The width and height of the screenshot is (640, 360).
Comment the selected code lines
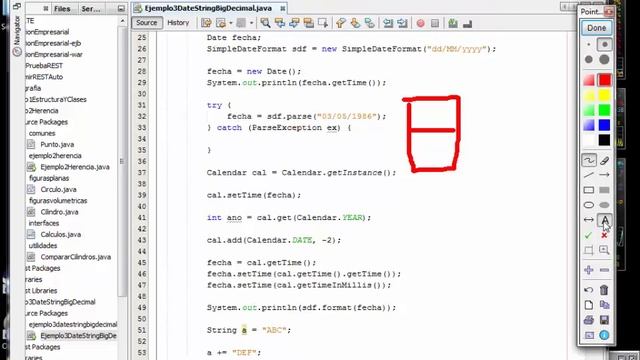coord(453,23)
